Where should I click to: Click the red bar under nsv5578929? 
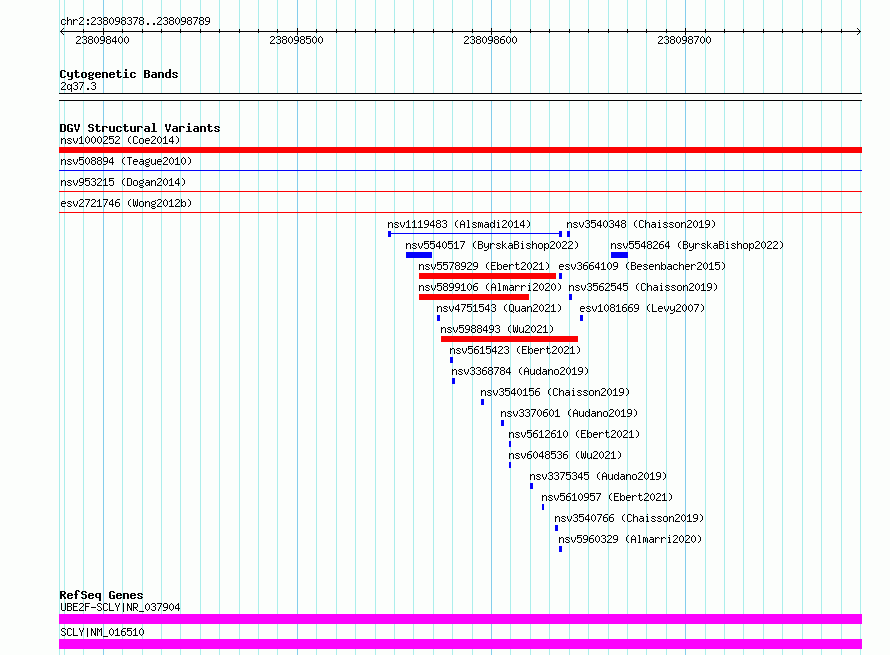(x=488, y=276)
